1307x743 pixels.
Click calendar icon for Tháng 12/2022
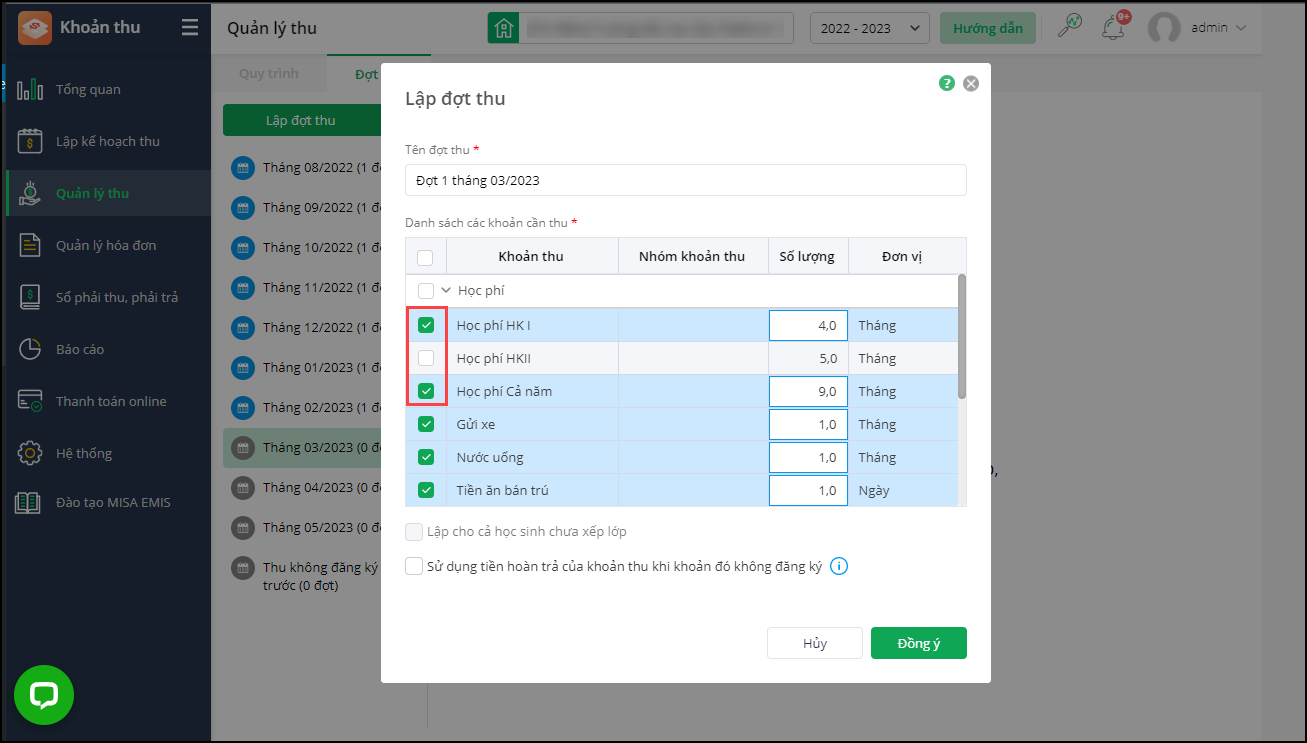point(243,328)
